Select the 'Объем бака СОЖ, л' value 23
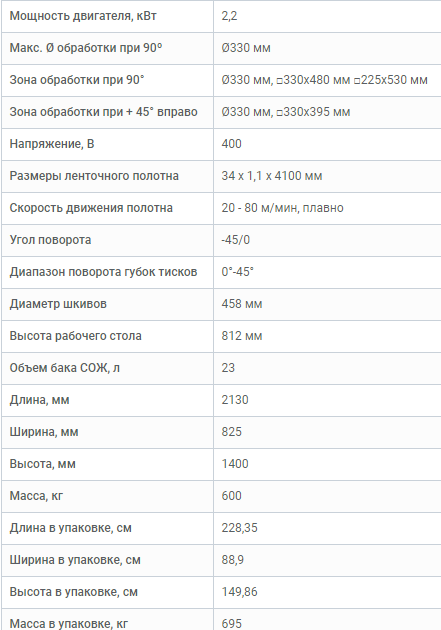 point(228,368)
